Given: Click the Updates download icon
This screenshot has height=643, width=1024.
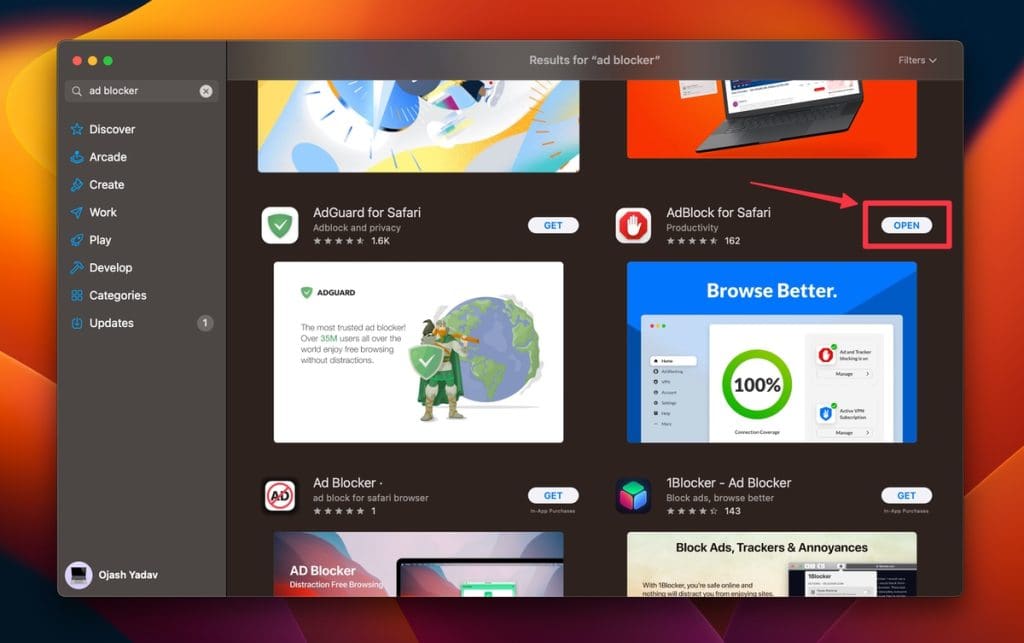Looking at the screenshot, I should pyautogui.click(x=77, y=323).
